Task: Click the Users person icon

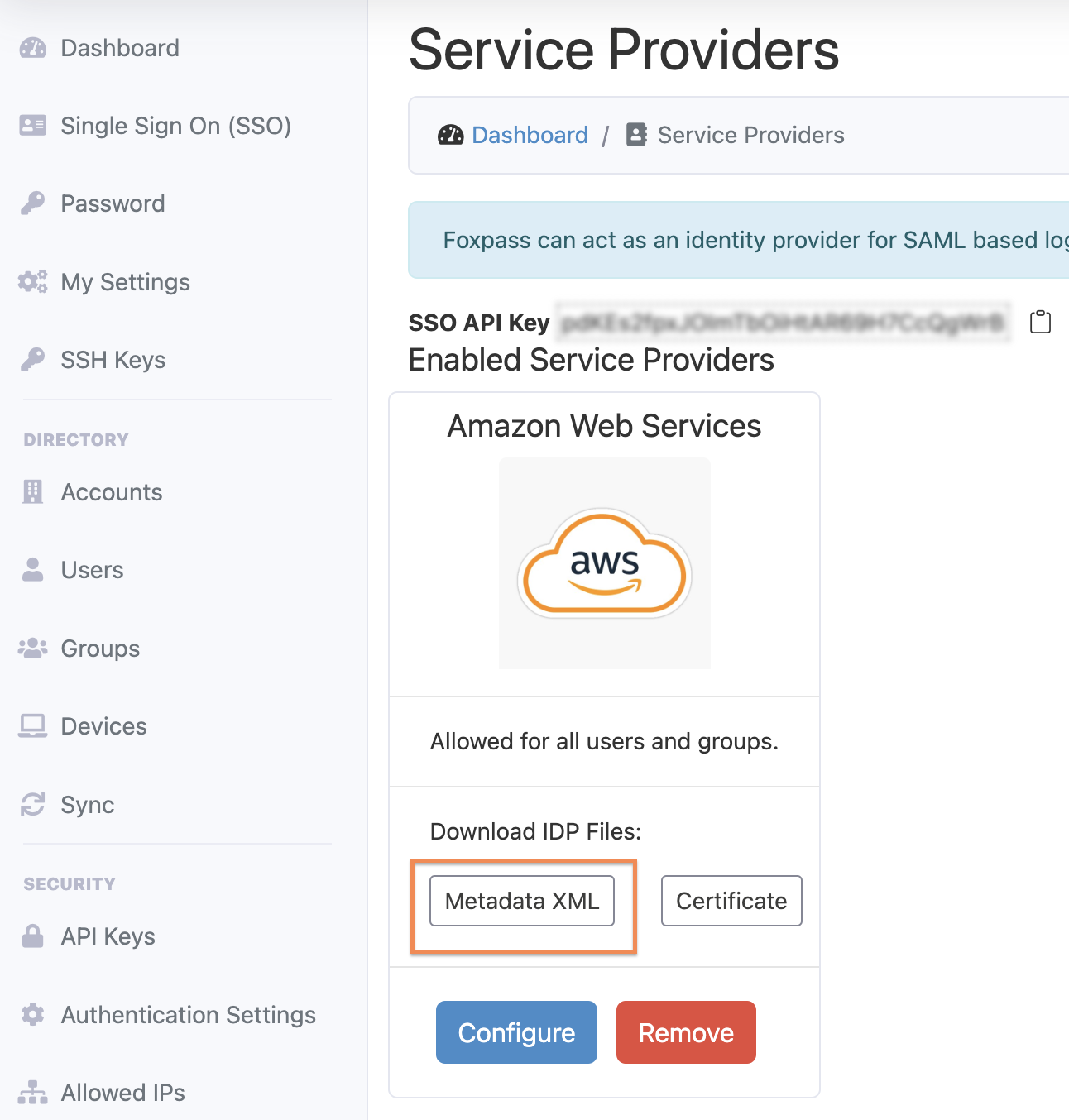Action: (x=33, y=570)
